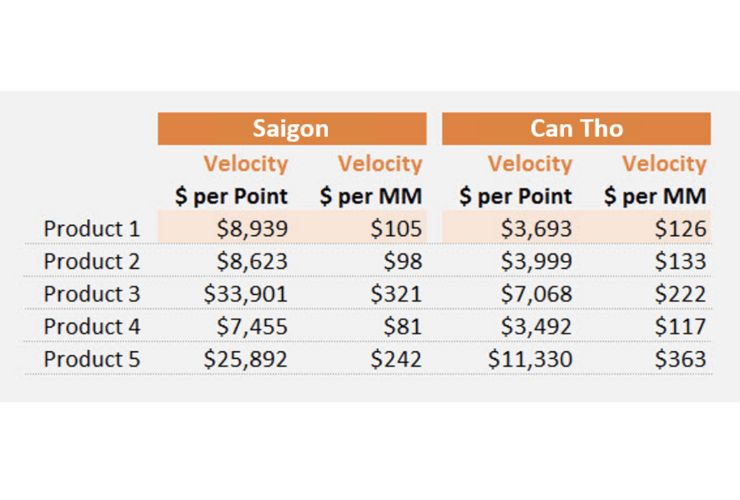Select the Saigon header cell
This screenshot has width=740, height=500.
pos(292,128)
